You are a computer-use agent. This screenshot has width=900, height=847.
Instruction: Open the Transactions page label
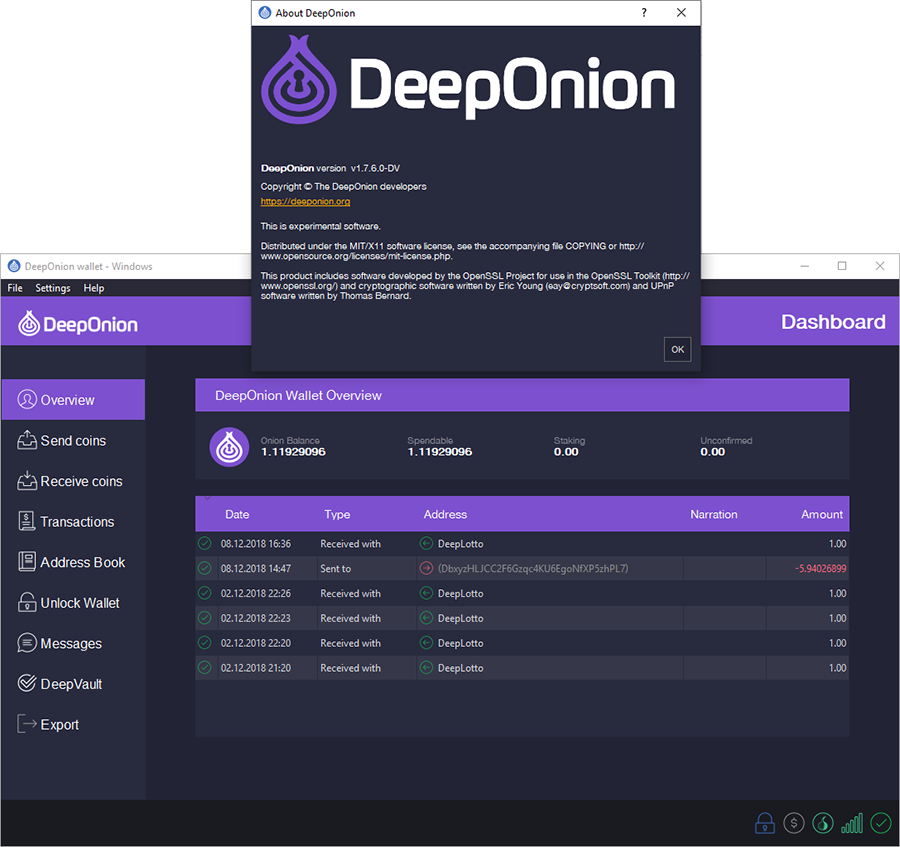pyautogui.click(x=77, y=522)
